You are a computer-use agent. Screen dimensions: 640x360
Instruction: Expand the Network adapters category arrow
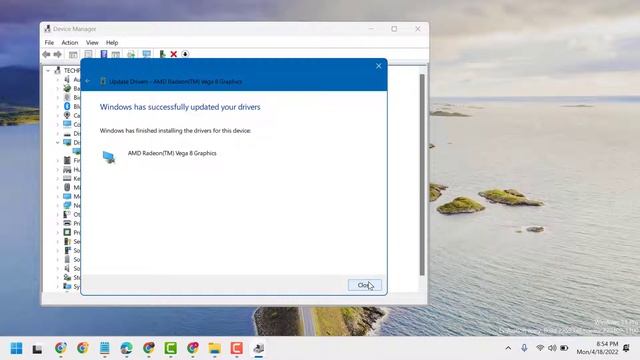58,205
